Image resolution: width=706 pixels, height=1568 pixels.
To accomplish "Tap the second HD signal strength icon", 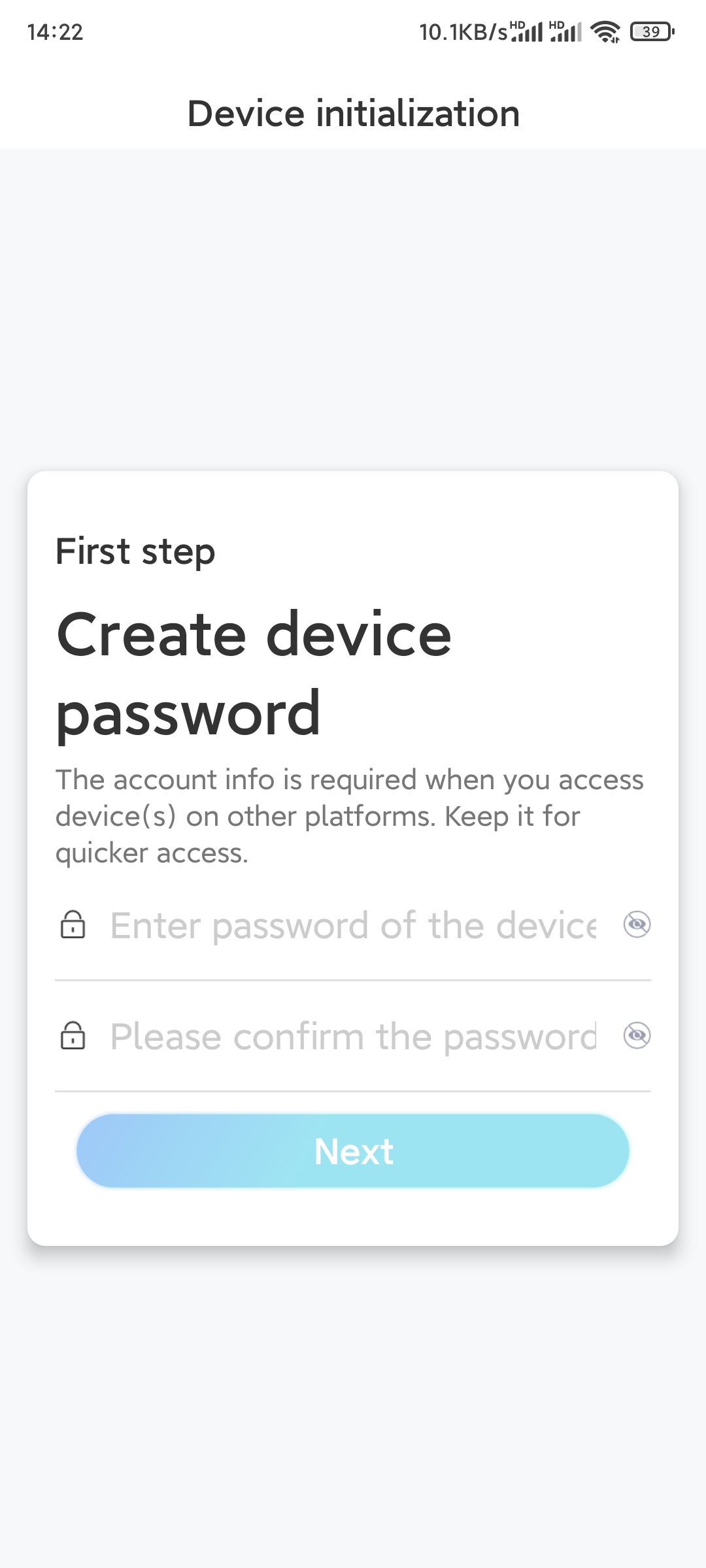I will (565, 31).
